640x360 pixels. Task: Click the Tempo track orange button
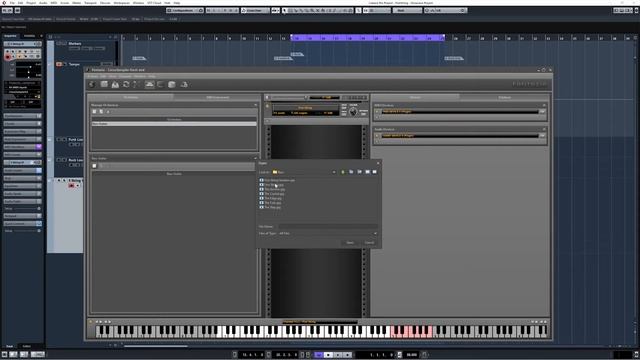59,64
